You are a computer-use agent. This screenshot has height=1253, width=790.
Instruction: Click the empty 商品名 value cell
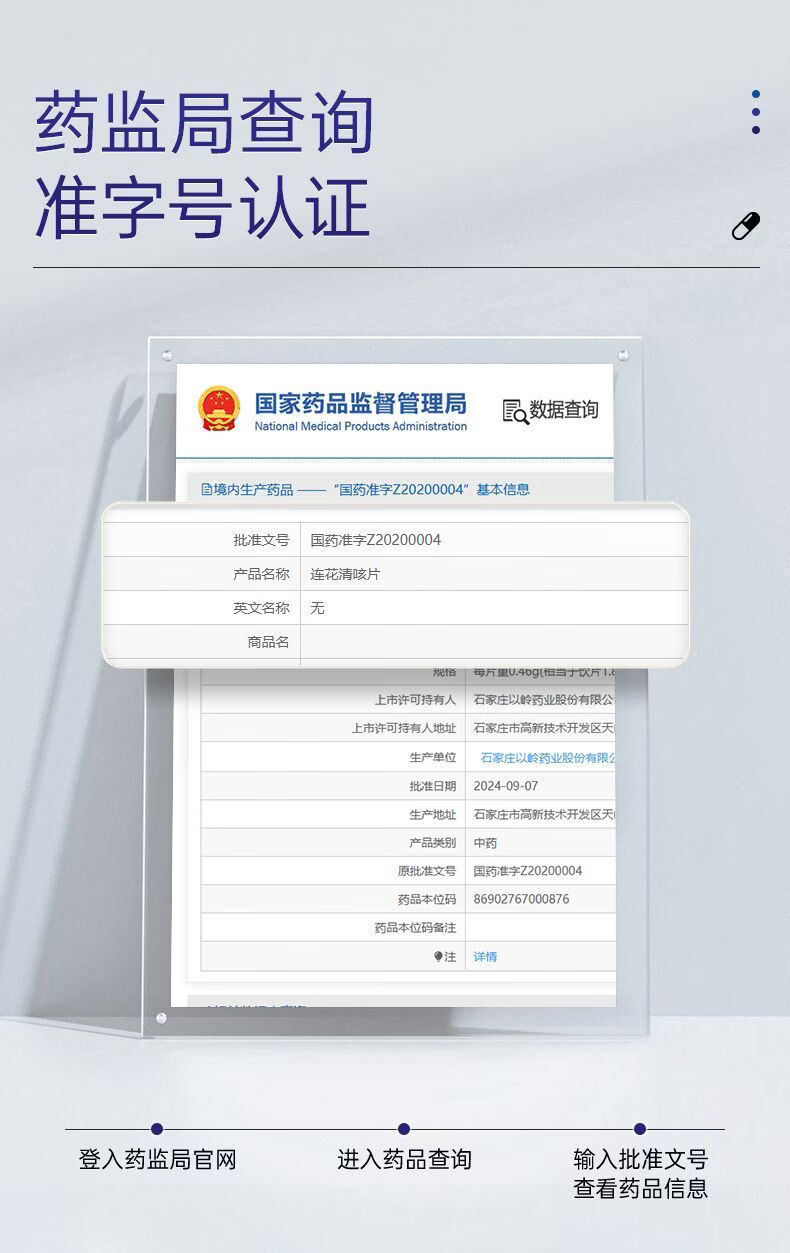click(x=494, y=642)
